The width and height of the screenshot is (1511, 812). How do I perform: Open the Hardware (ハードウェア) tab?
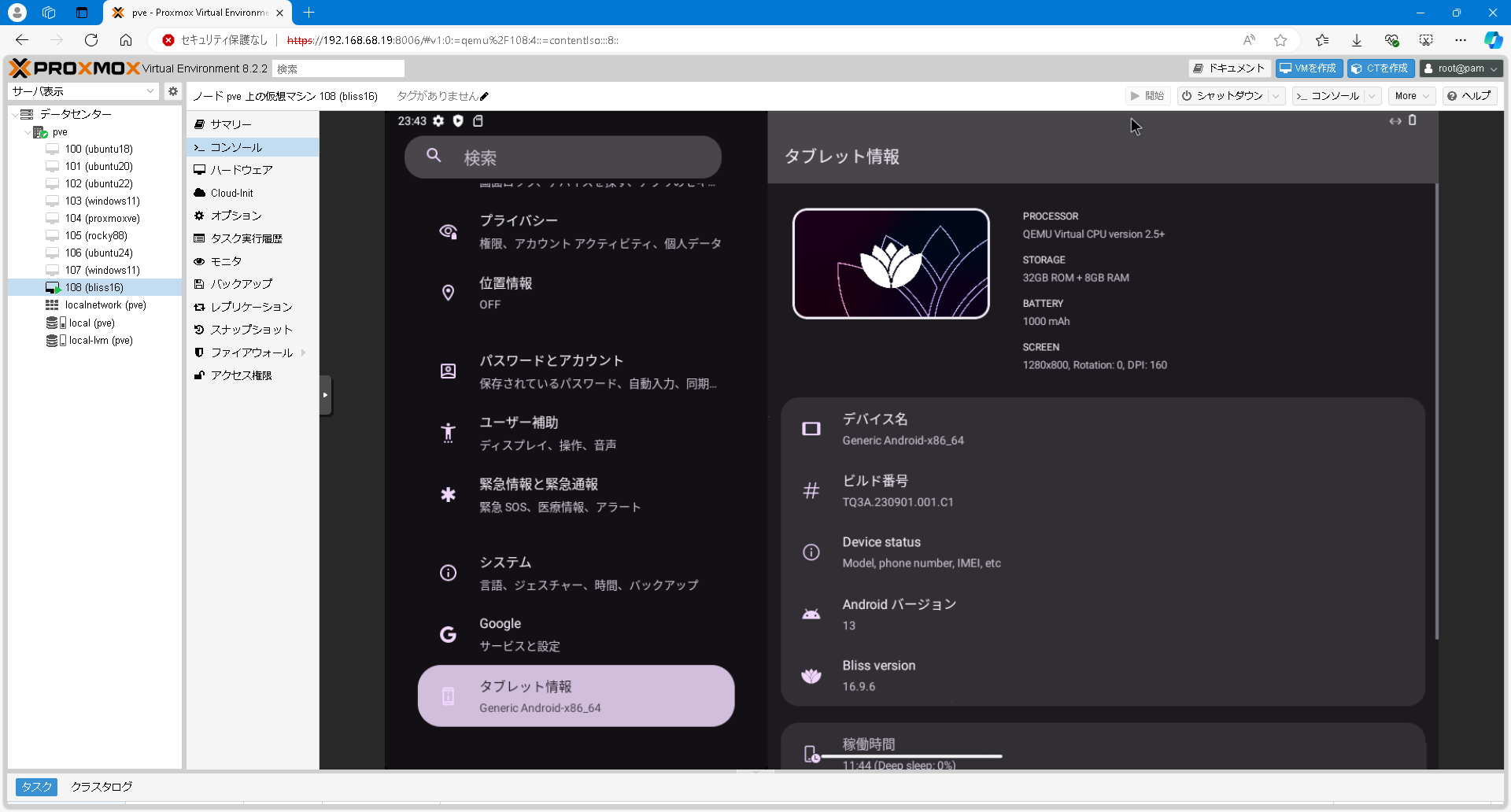tap(253, 170)
